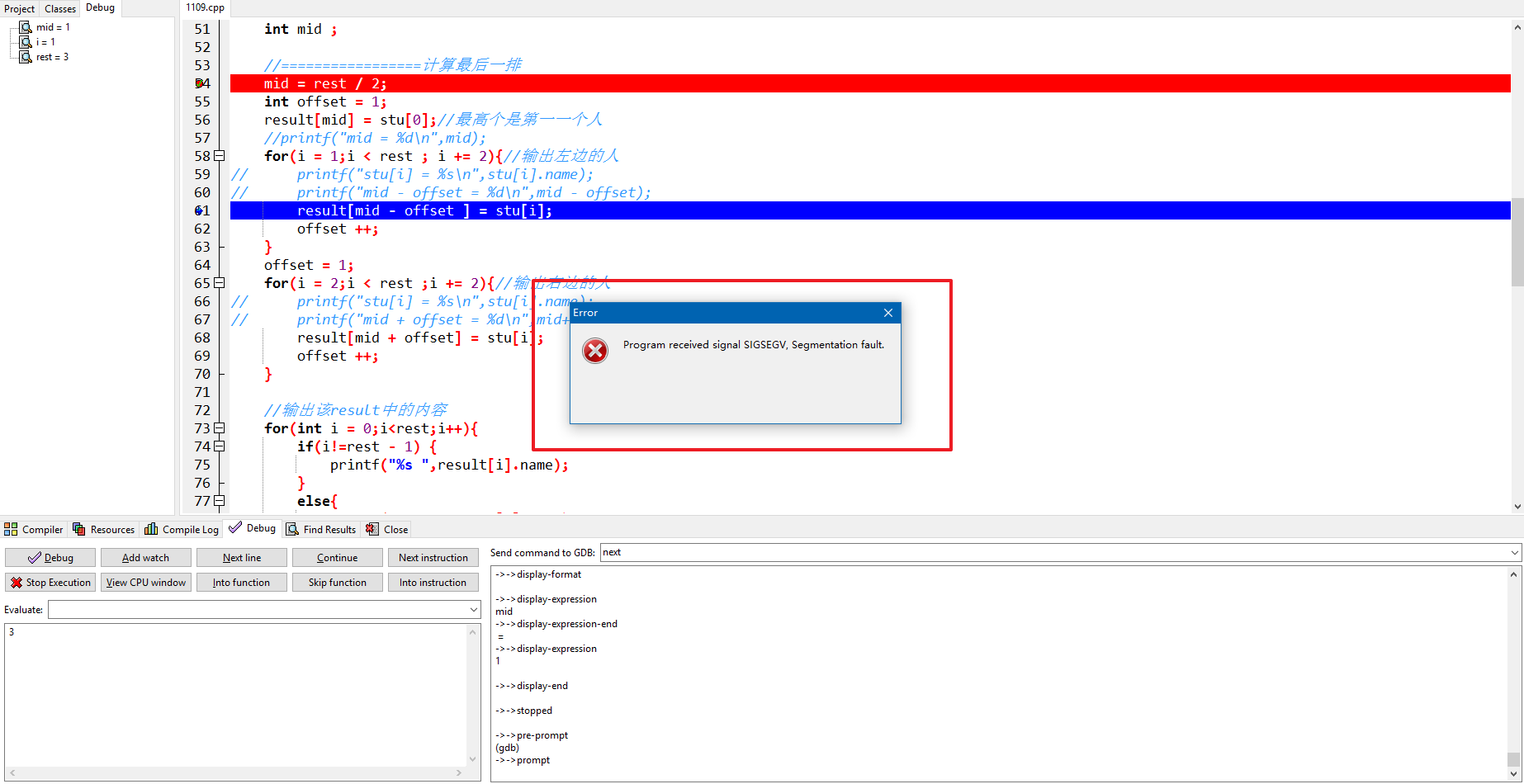The image size is (1524, 784).
Task: Click the Send command to GDB field
Action: 1054,552
